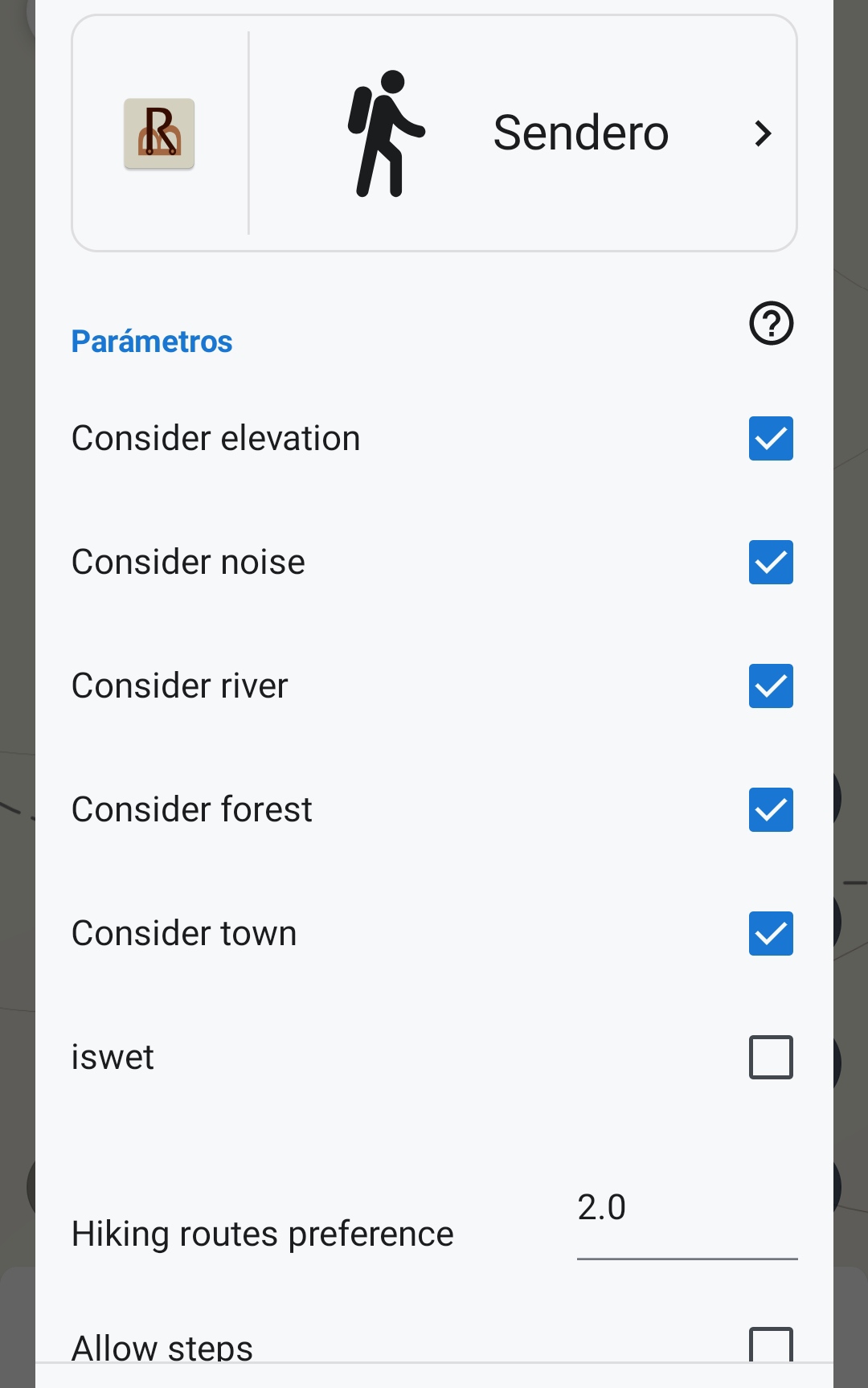Disable the Consider noise checkbox

771,562
